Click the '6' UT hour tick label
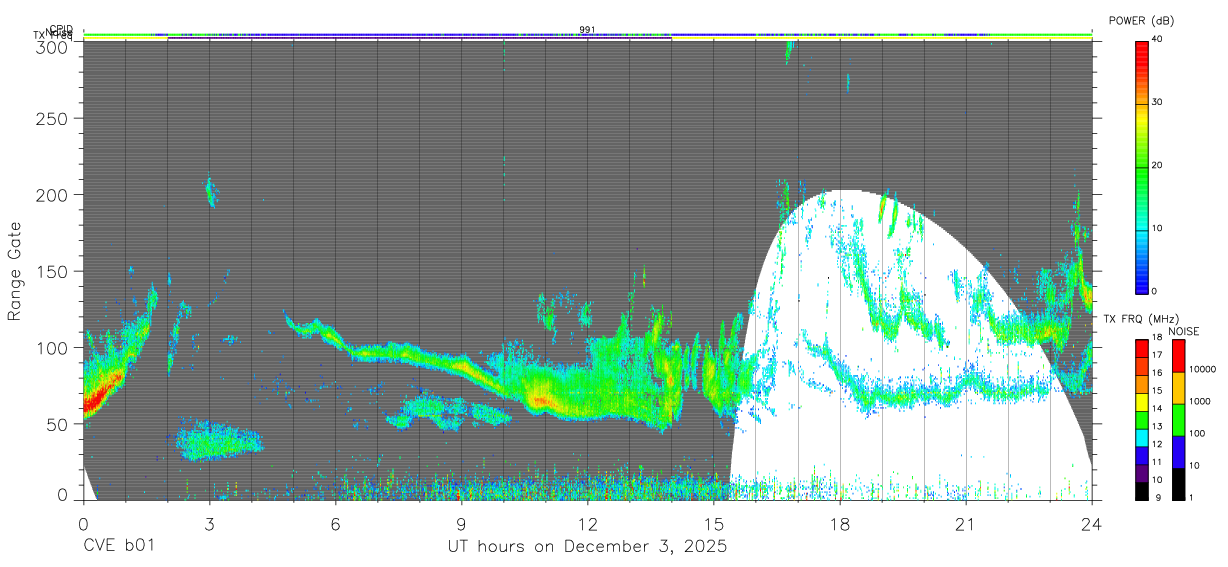The height and width of the screenshot is (567, 1228). 335,523
